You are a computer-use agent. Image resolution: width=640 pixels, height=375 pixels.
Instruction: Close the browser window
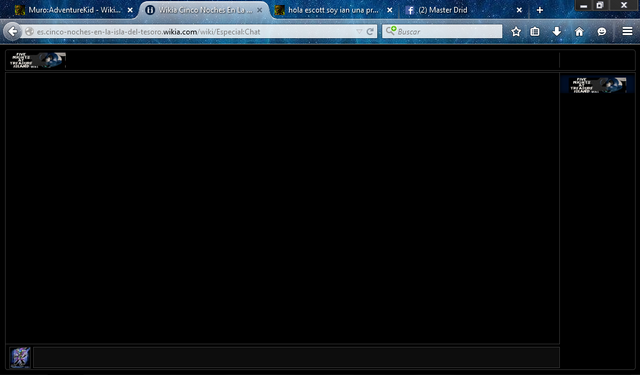[624, 5]
